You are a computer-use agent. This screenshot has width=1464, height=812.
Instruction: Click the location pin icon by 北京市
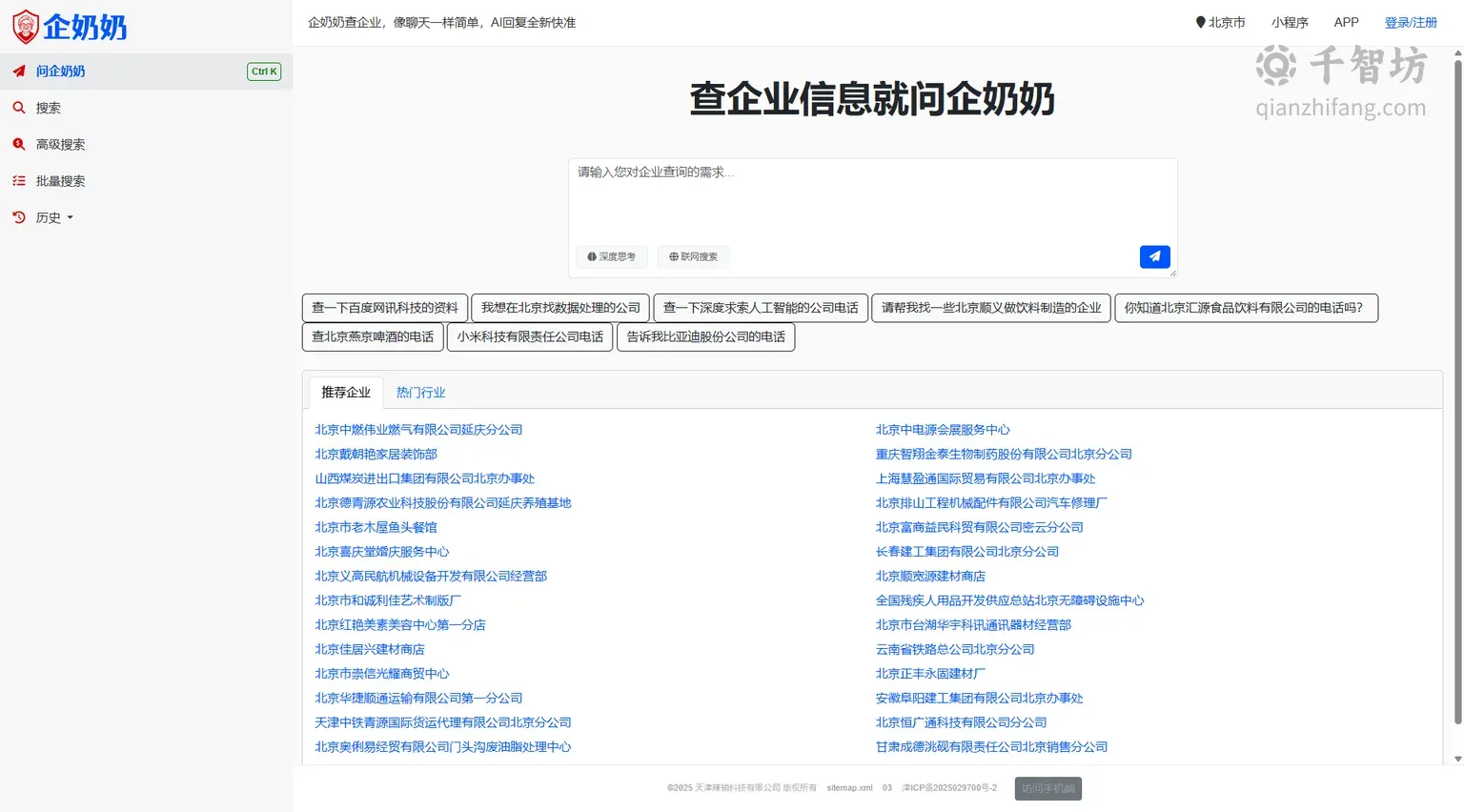coord(1200,22)
